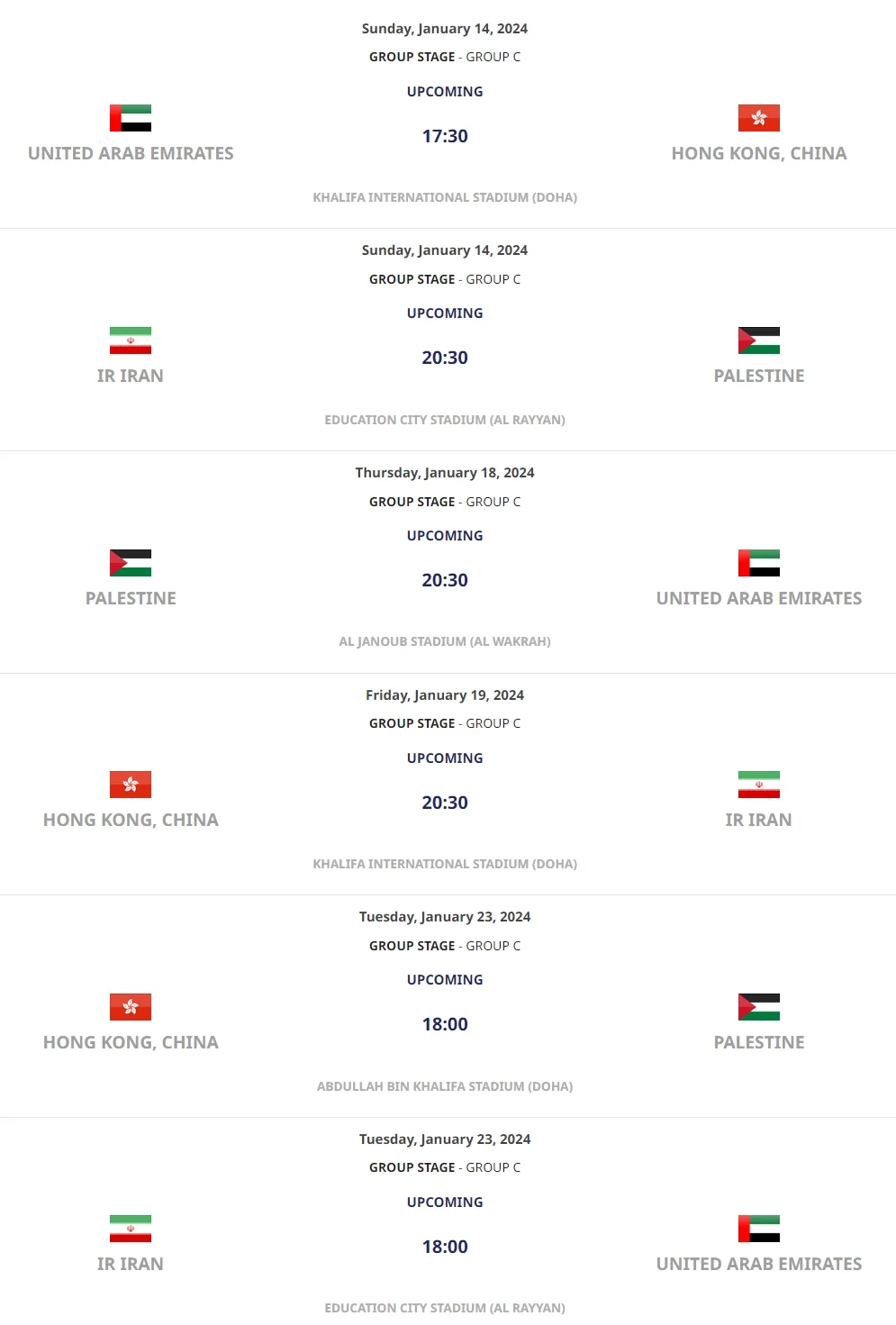Click the 18:00 time of Hong Kong vs Palestine
The height and width of the screenshot is (1325, 896).
(x=445, y=1024)
